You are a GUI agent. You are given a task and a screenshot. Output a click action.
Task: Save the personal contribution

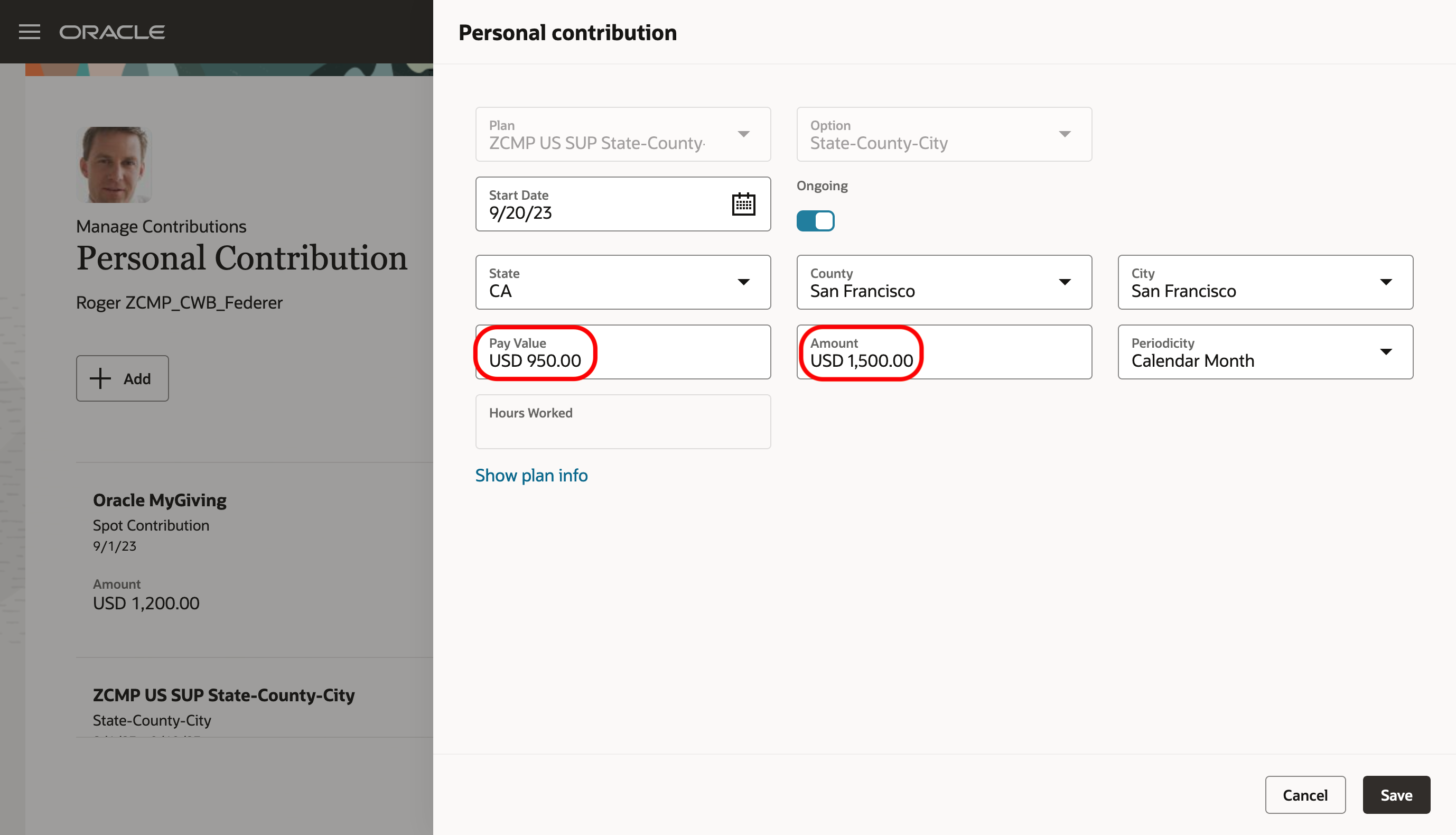coord(1396,795)
